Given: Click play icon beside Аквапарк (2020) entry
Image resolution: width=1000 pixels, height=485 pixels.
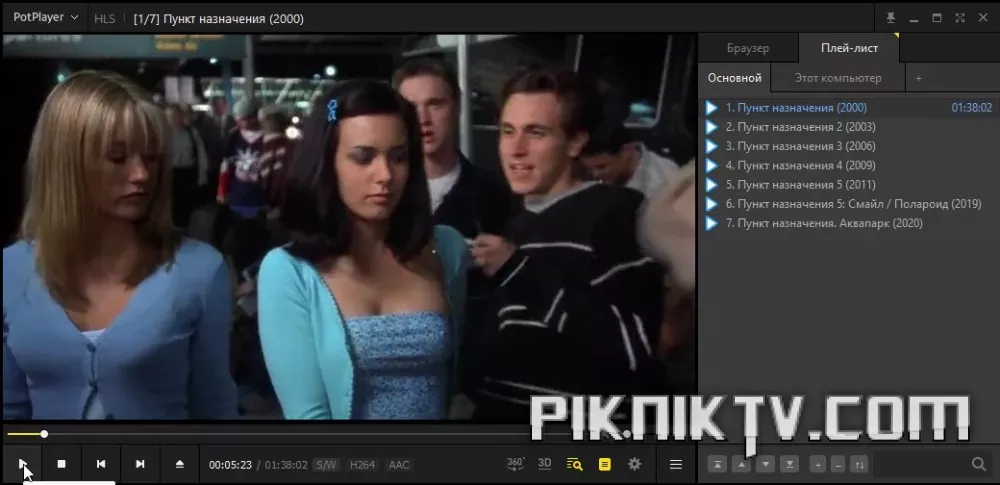Looking at the screenshot, I should coord(712,223).
